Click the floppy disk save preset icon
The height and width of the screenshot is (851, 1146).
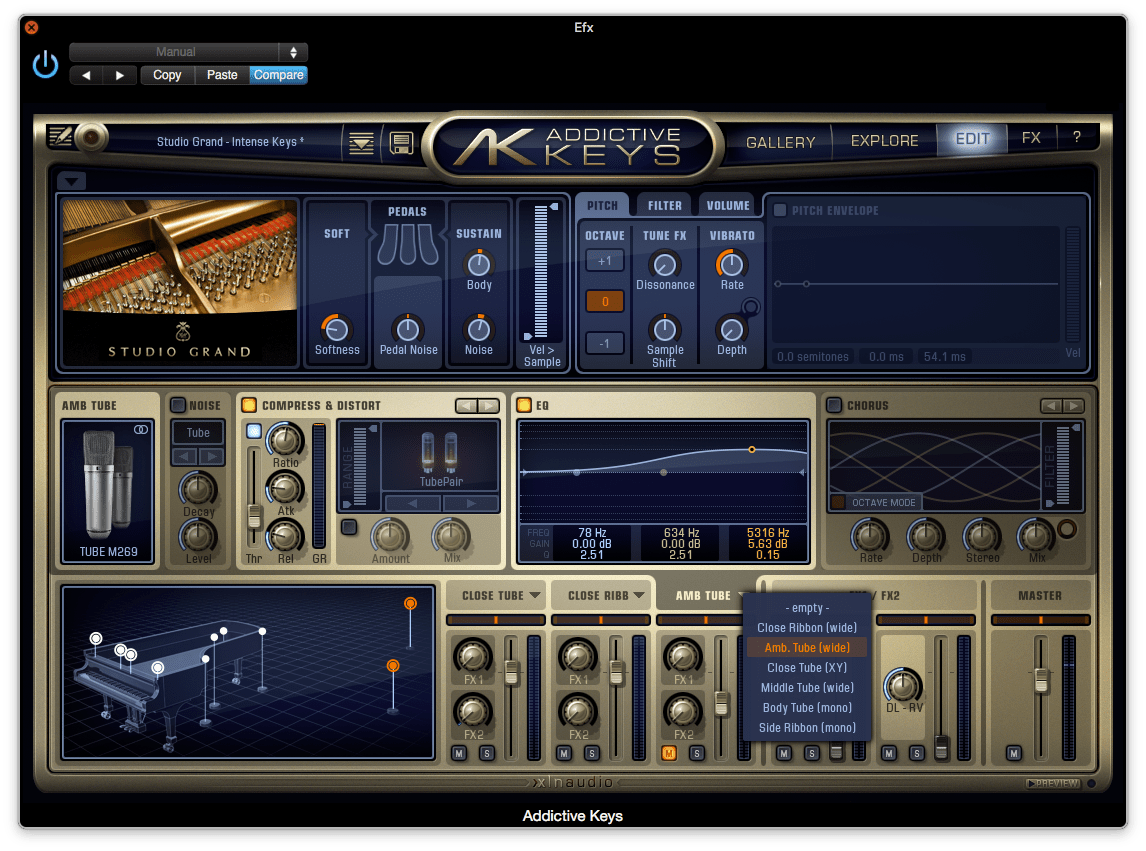point(401,143)
